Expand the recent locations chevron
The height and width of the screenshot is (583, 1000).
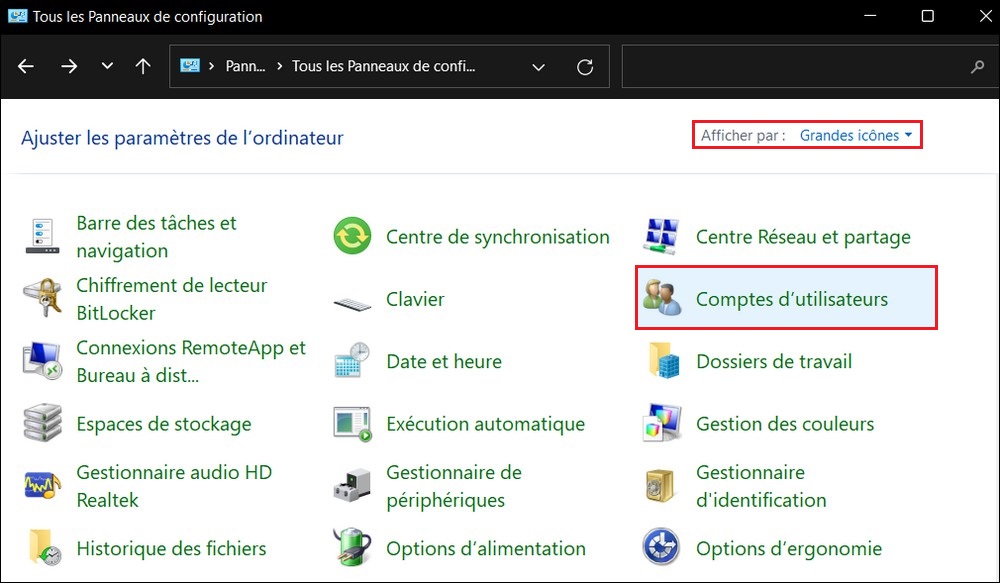(107, 67)
